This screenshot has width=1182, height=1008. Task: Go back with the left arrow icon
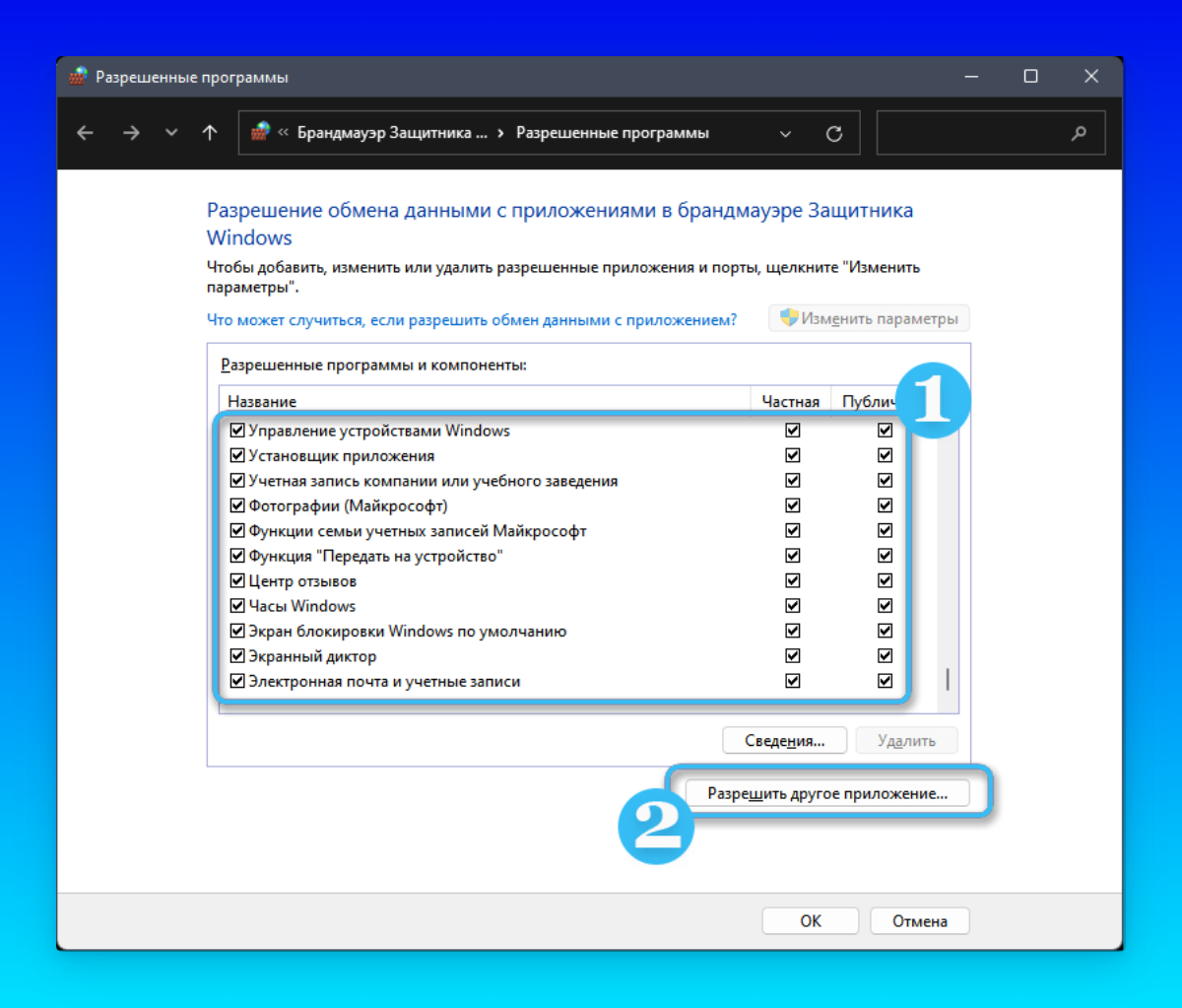point(85,133)
